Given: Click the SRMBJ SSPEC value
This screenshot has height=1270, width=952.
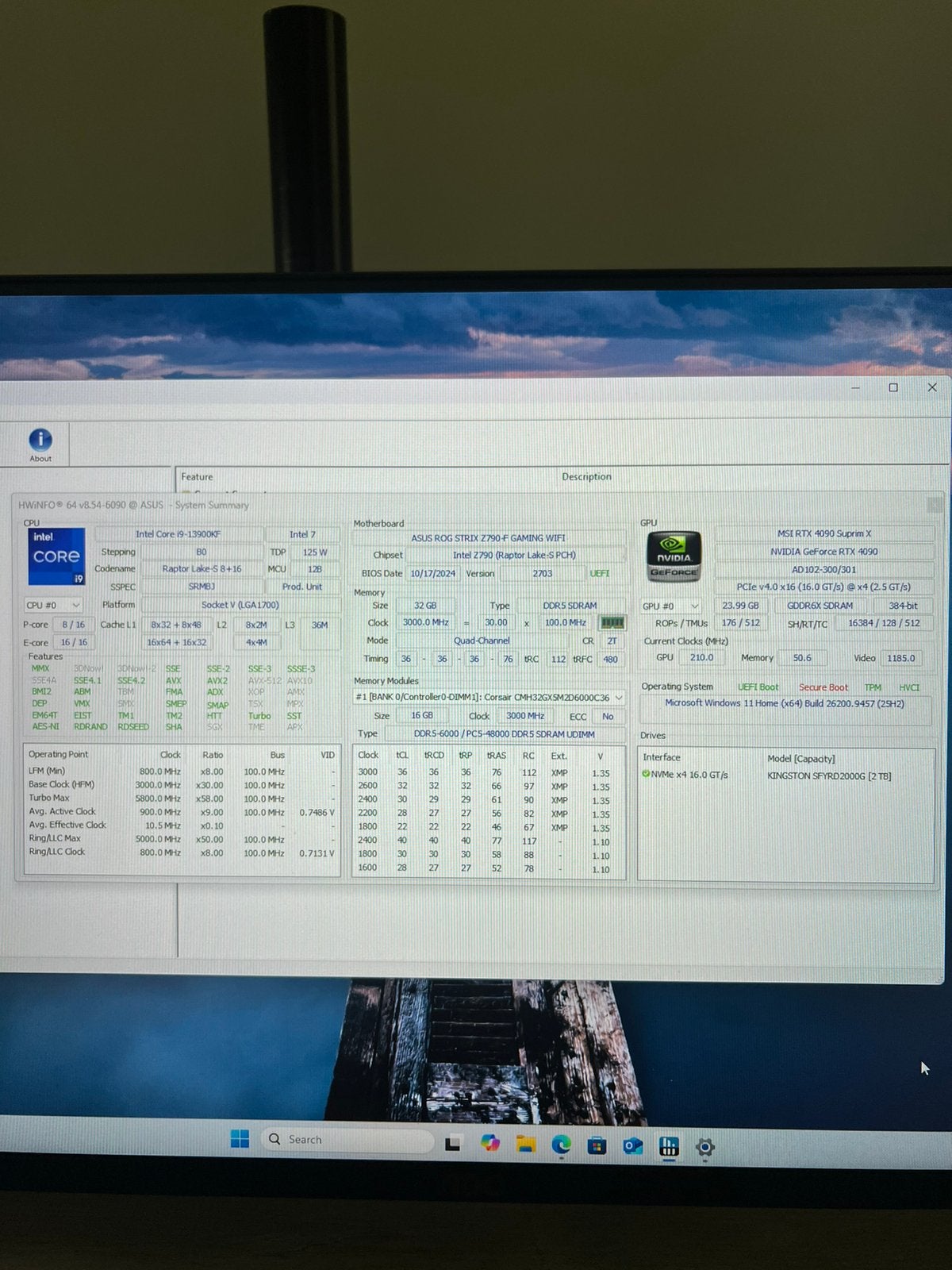Looking at the screenshot, I should coord(202,587).
